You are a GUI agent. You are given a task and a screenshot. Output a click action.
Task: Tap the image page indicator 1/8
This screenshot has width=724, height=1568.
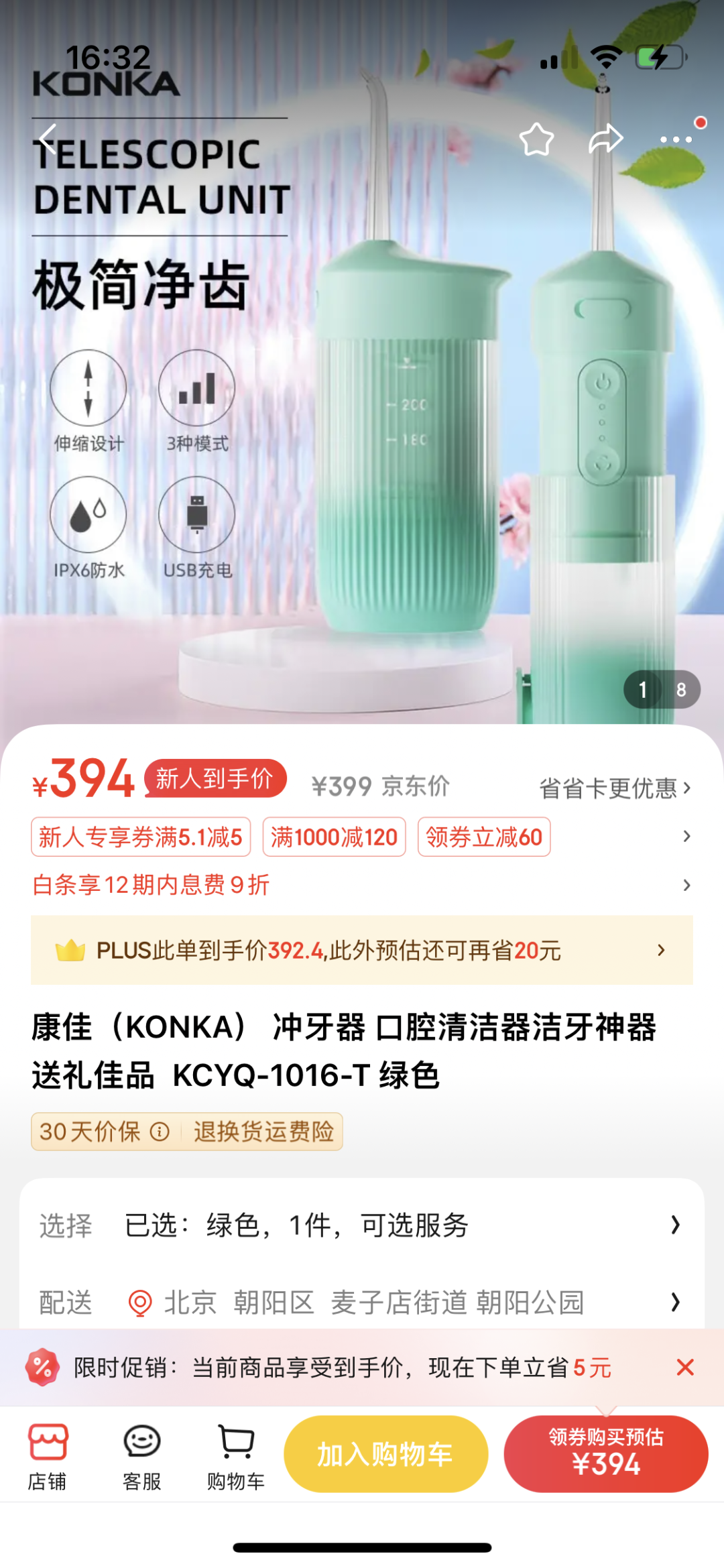pos(662,689)
